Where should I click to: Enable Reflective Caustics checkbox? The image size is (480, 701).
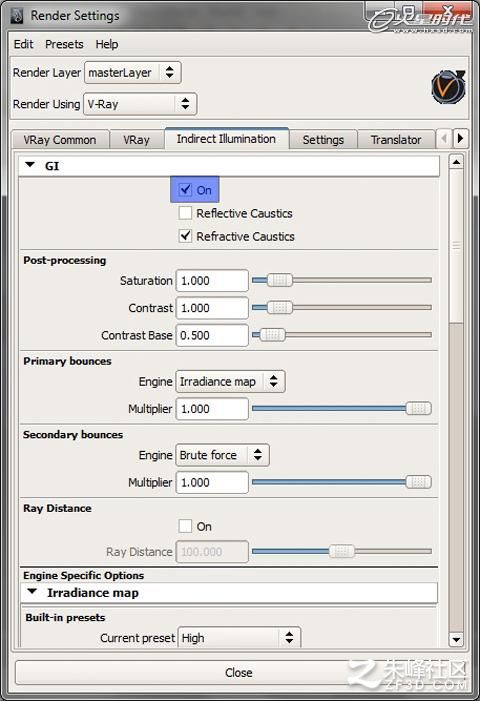(185, 213)
